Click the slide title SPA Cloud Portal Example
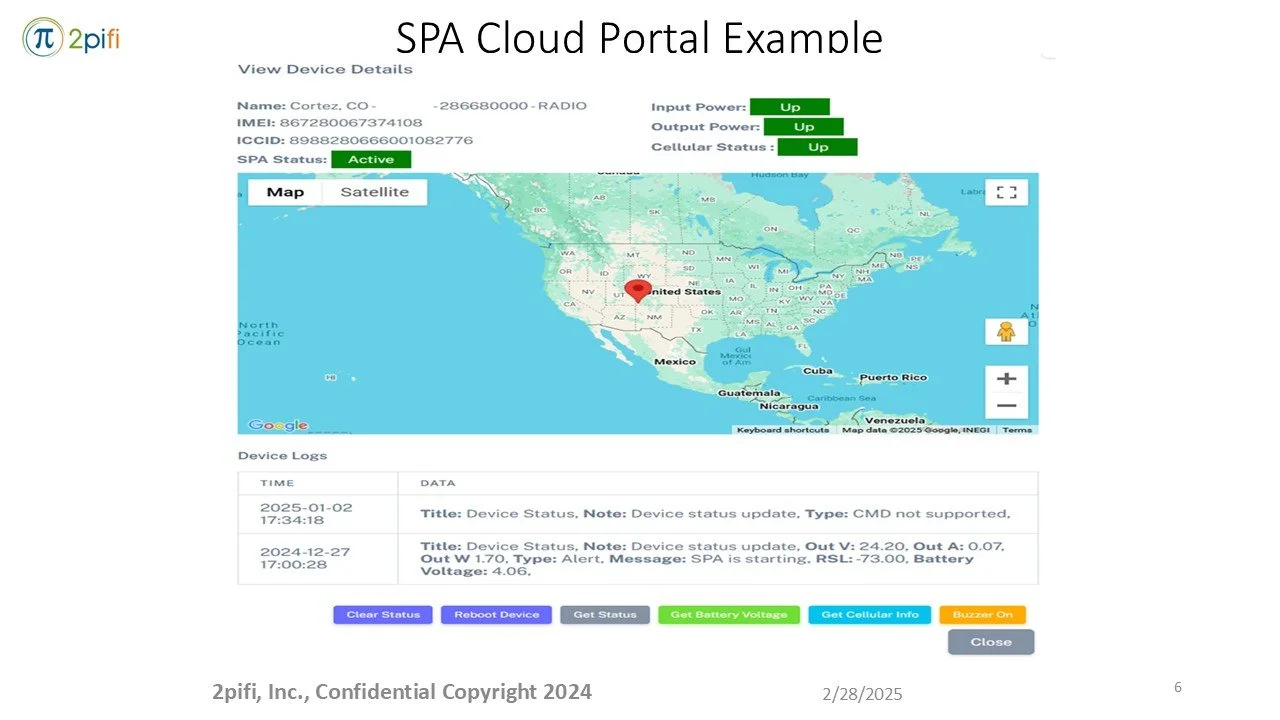 click(x=639, y=37)
